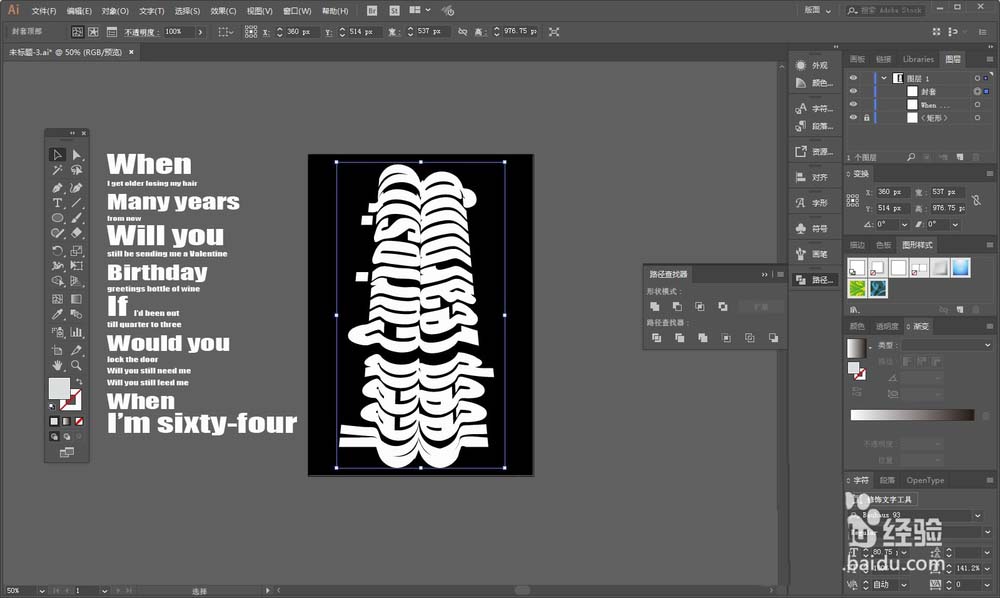Activate the Zoom tool
The image size is (1000, 598).
coord(77,365)
